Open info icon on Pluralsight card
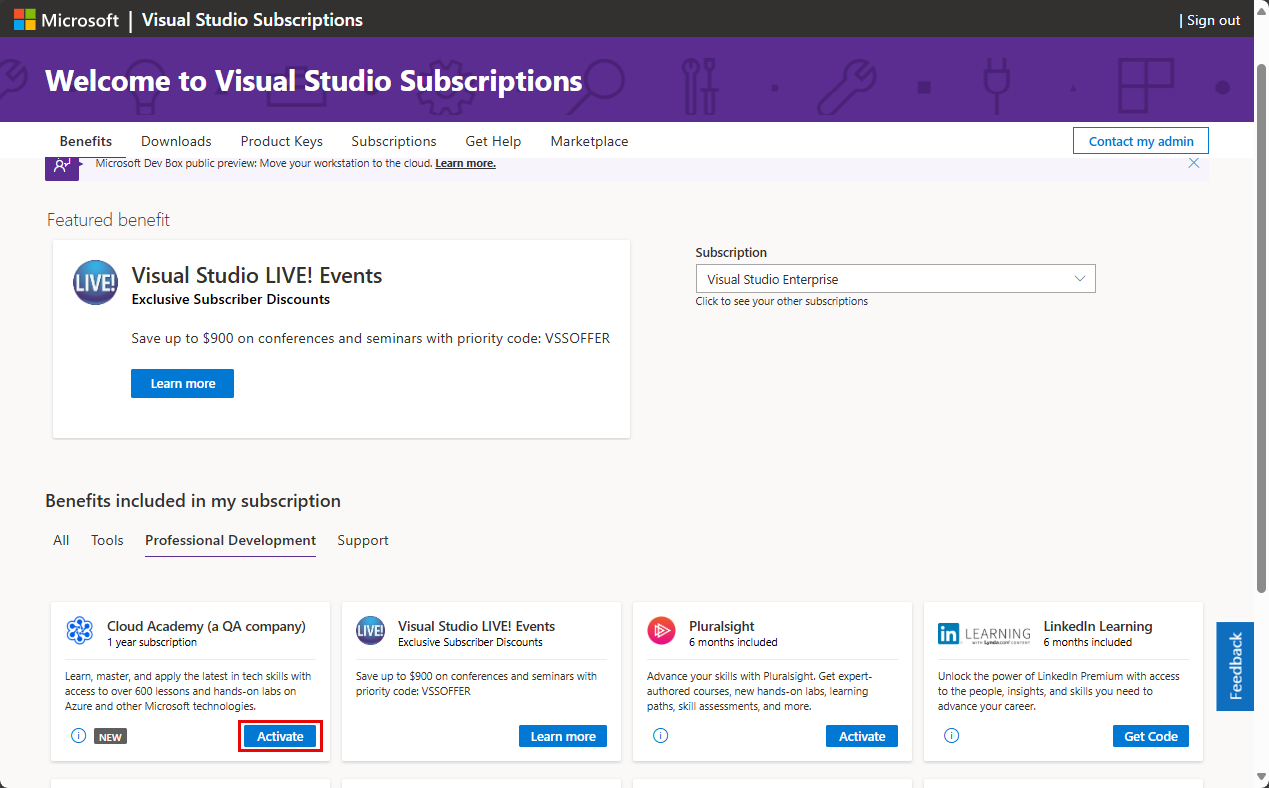 pyautogui.click(x=660, y=736)
